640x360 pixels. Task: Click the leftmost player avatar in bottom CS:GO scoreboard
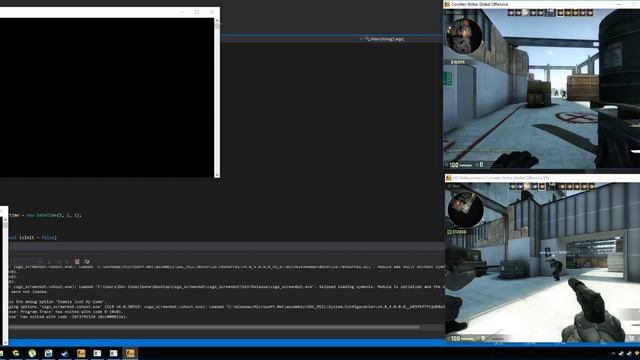point(512,187)
